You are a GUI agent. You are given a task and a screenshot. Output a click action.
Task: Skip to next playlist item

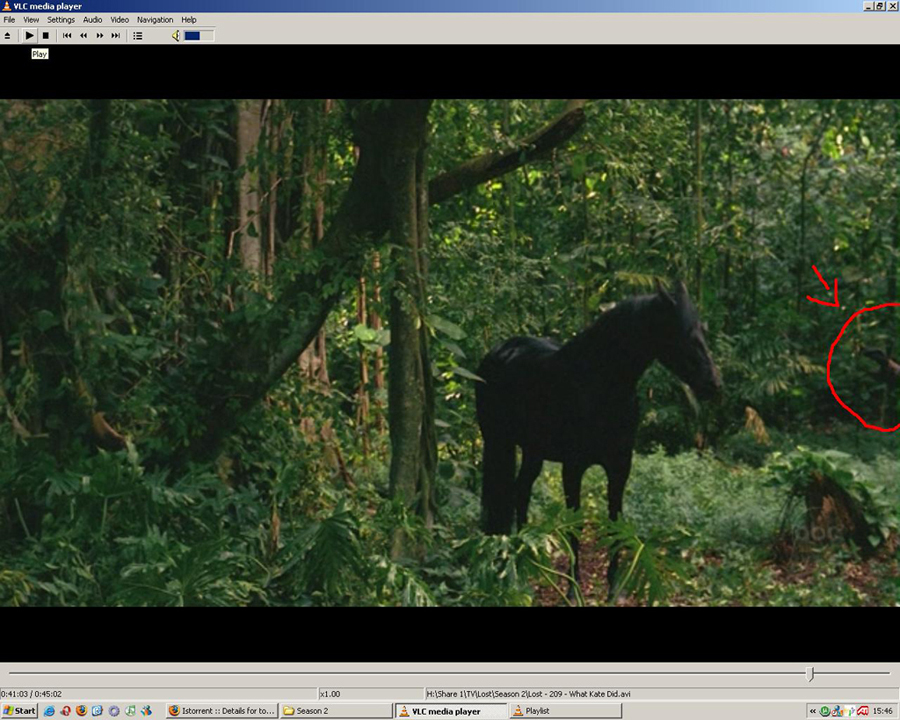(x=116, y=36)
